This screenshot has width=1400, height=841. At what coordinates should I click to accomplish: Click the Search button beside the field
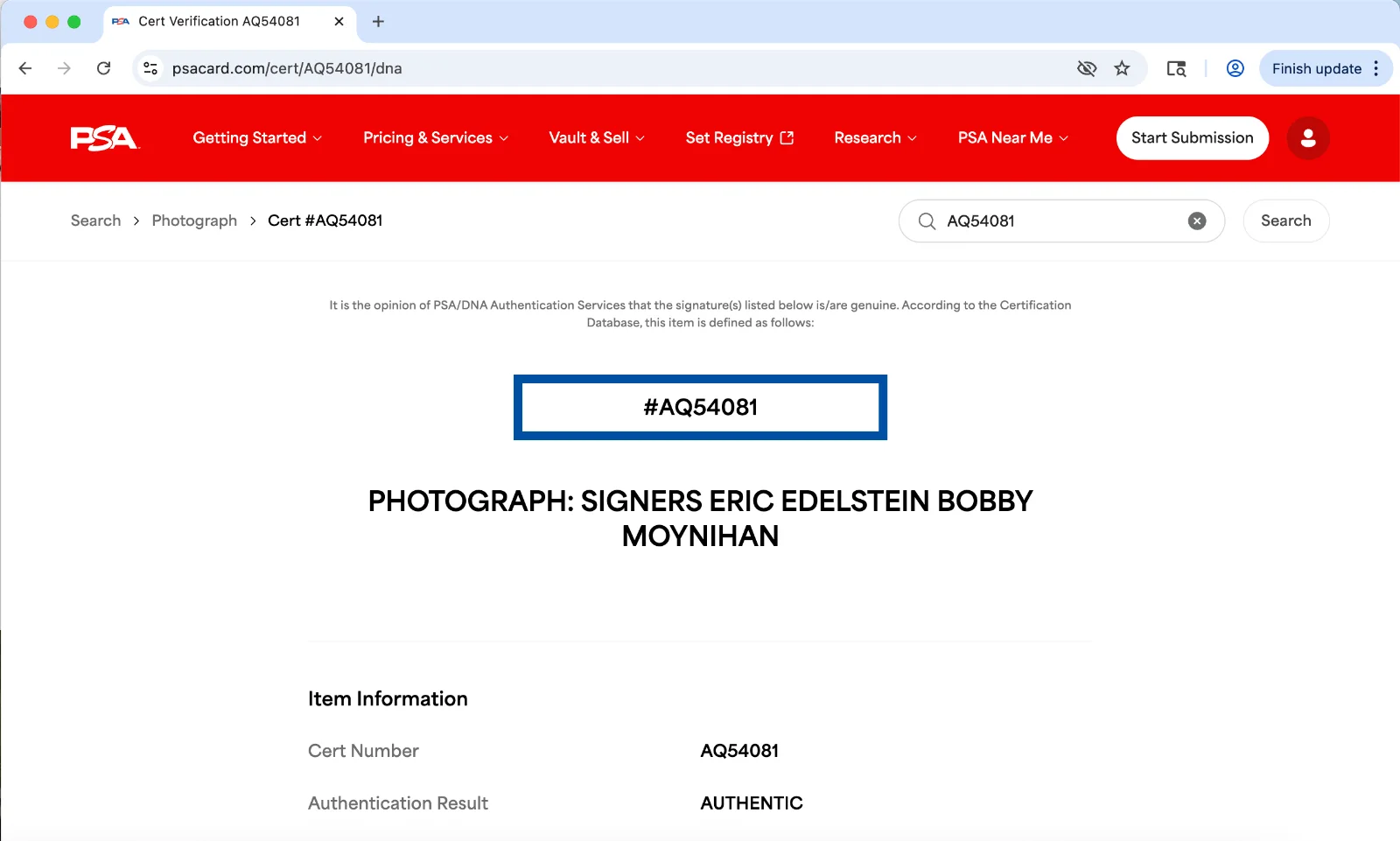click(1285, 221)
